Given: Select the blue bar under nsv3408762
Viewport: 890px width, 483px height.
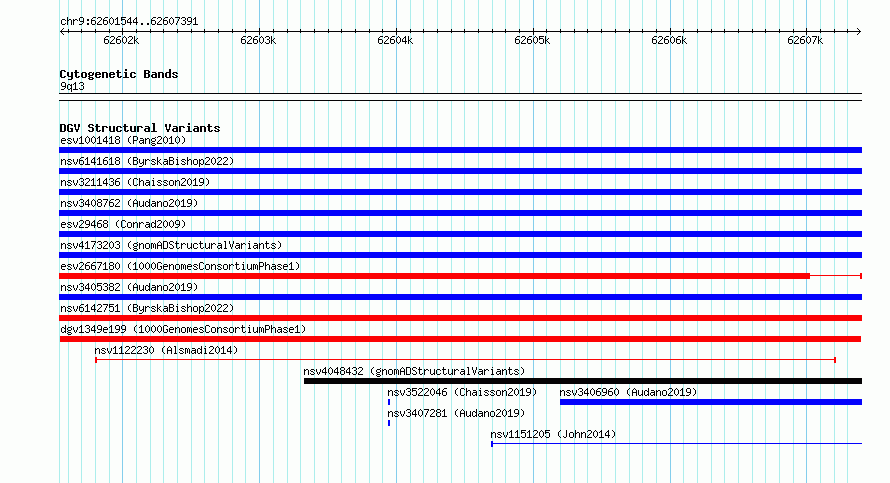Looking at the screenshot, I should coord(460,213).
